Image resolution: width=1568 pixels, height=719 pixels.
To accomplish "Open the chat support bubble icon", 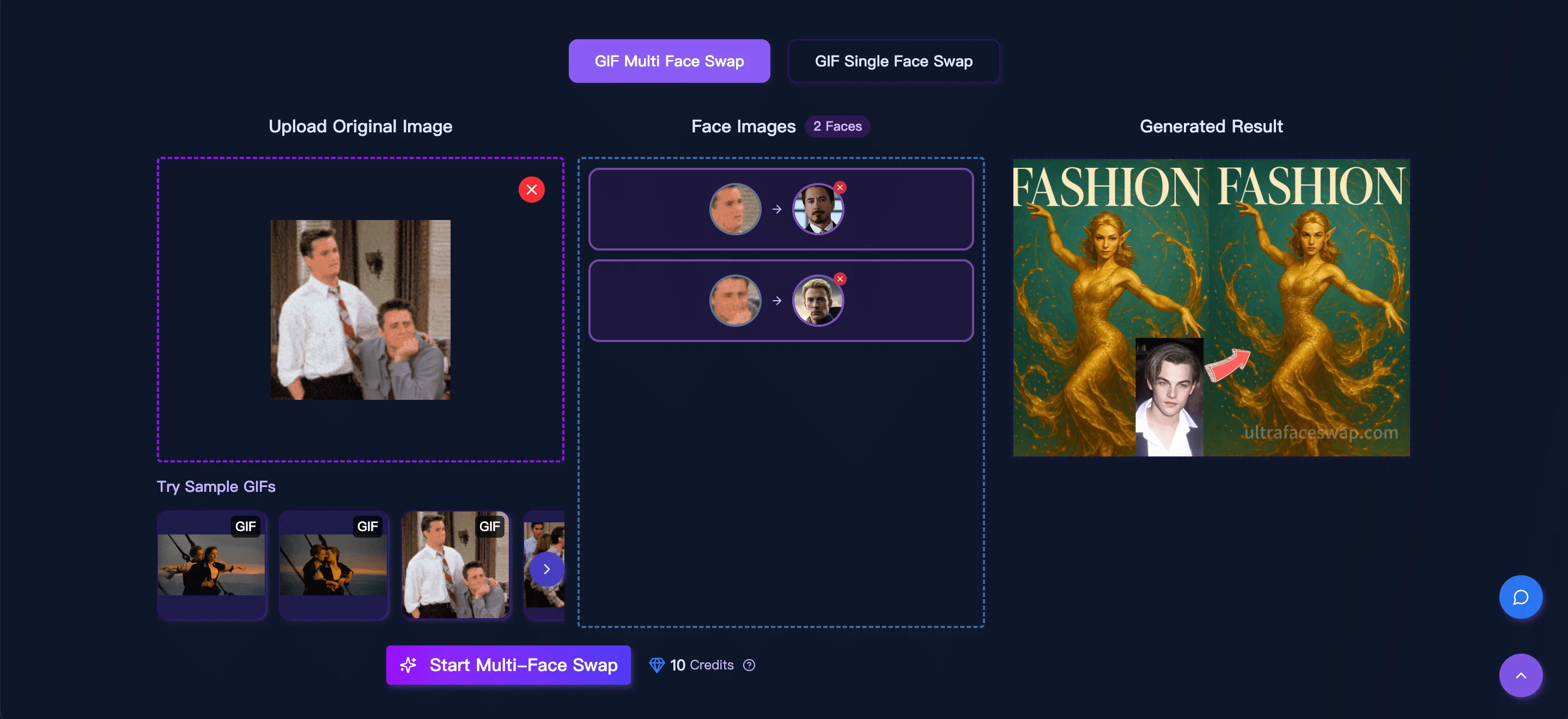I will coord(1520,596).
